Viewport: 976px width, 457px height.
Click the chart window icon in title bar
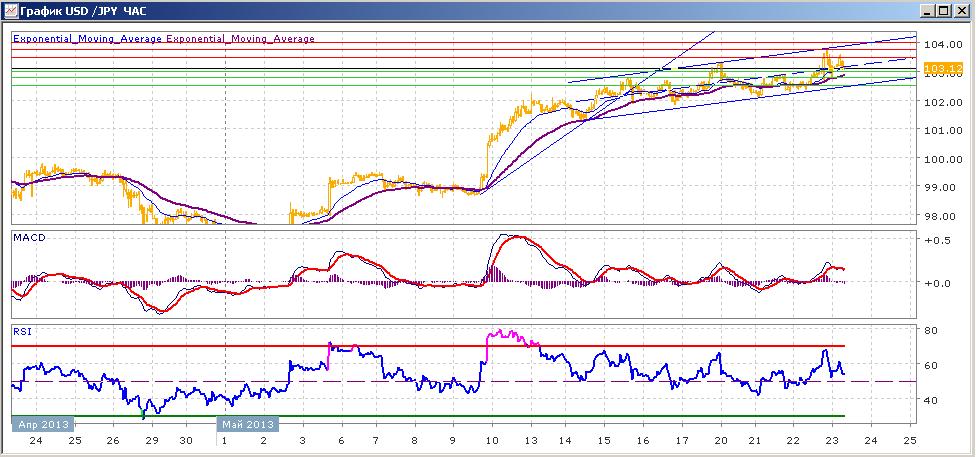[11, 11]
